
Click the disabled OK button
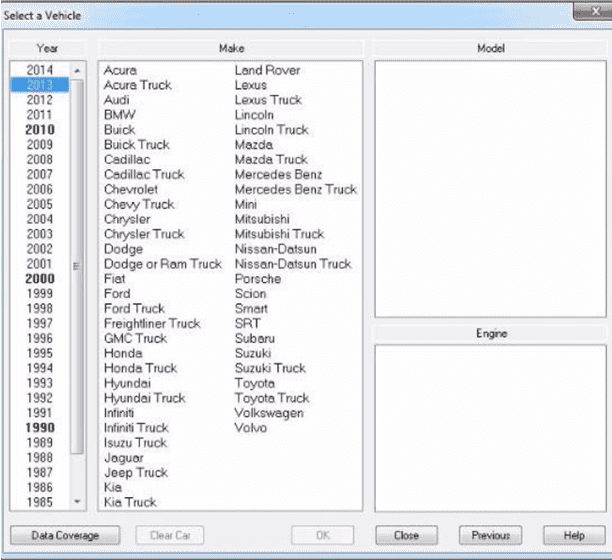point(322,535)
